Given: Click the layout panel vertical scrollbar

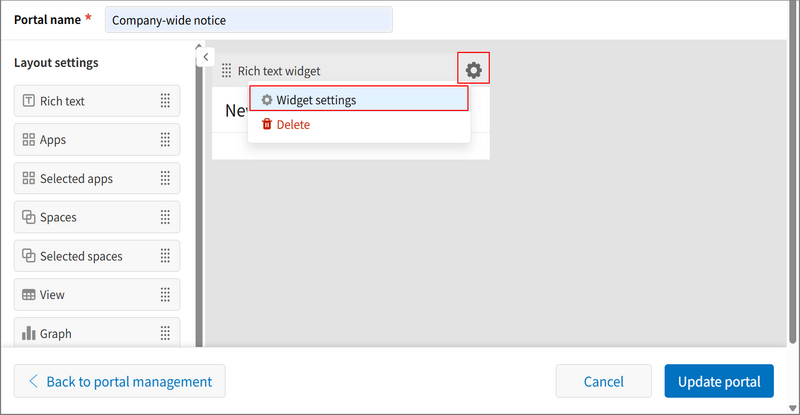Looking at the screenshot, I should [197, 200].
